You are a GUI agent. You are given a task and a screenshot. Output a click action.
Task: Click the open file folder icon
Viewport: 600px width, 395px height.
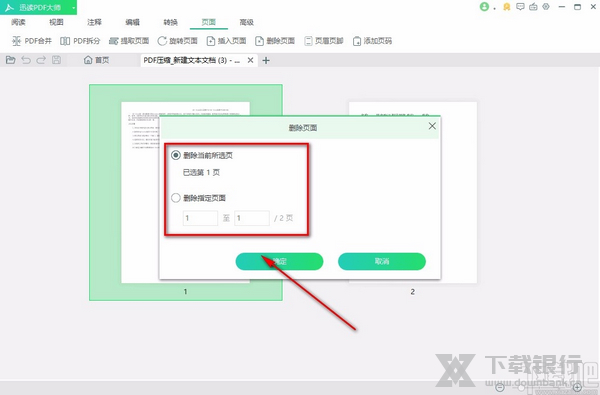(11, 60)
